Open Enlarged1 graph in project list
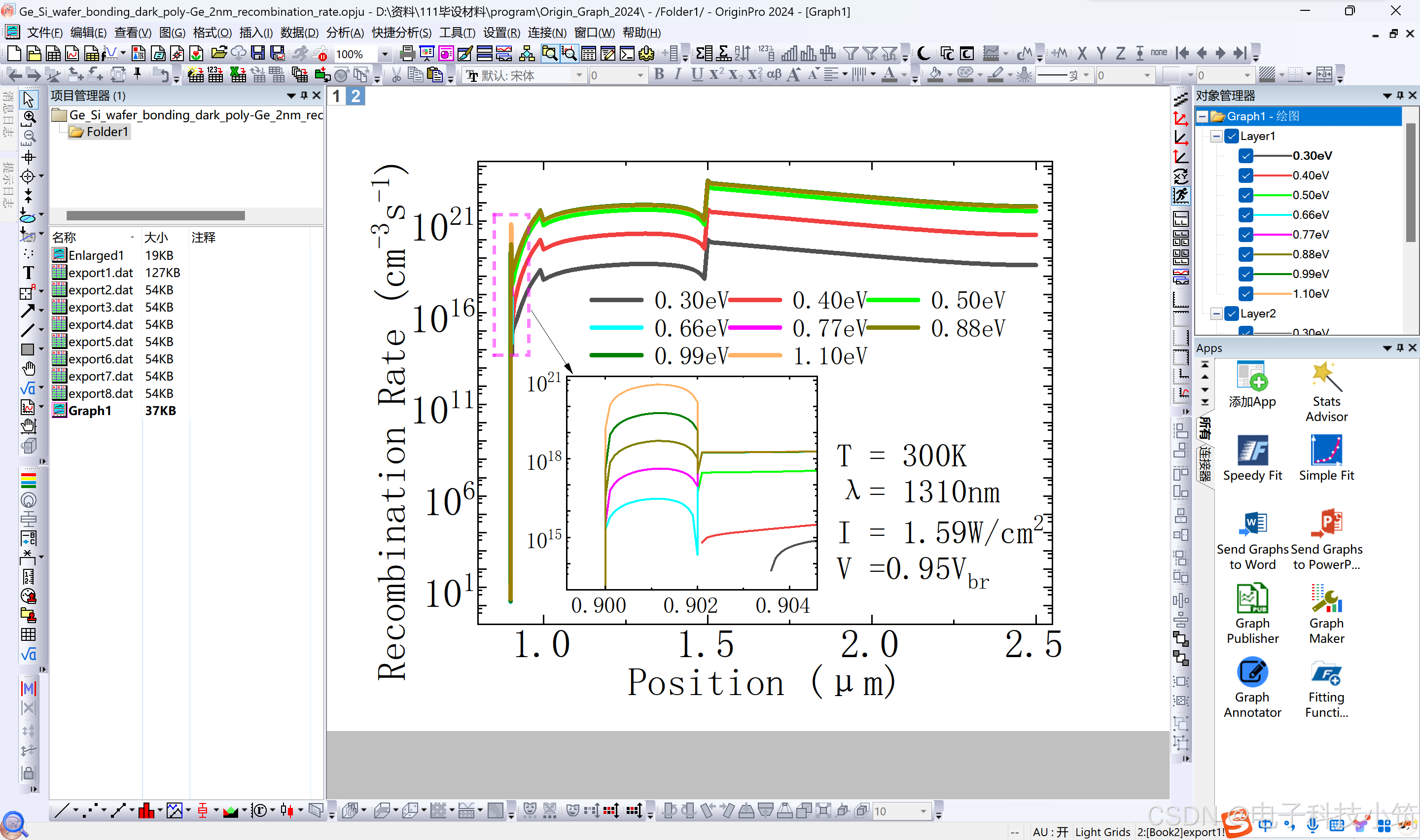 [95, 255]
